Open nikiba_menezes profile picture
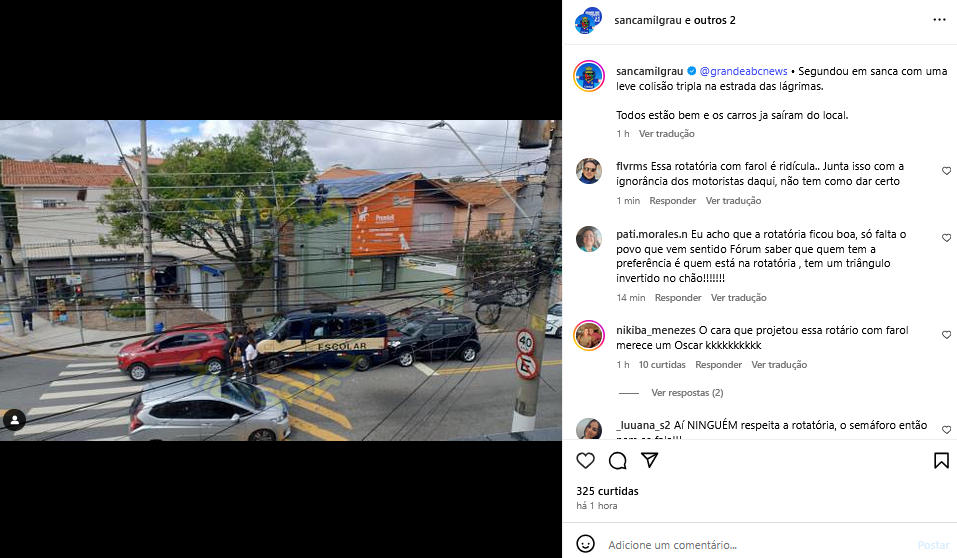 589,335
